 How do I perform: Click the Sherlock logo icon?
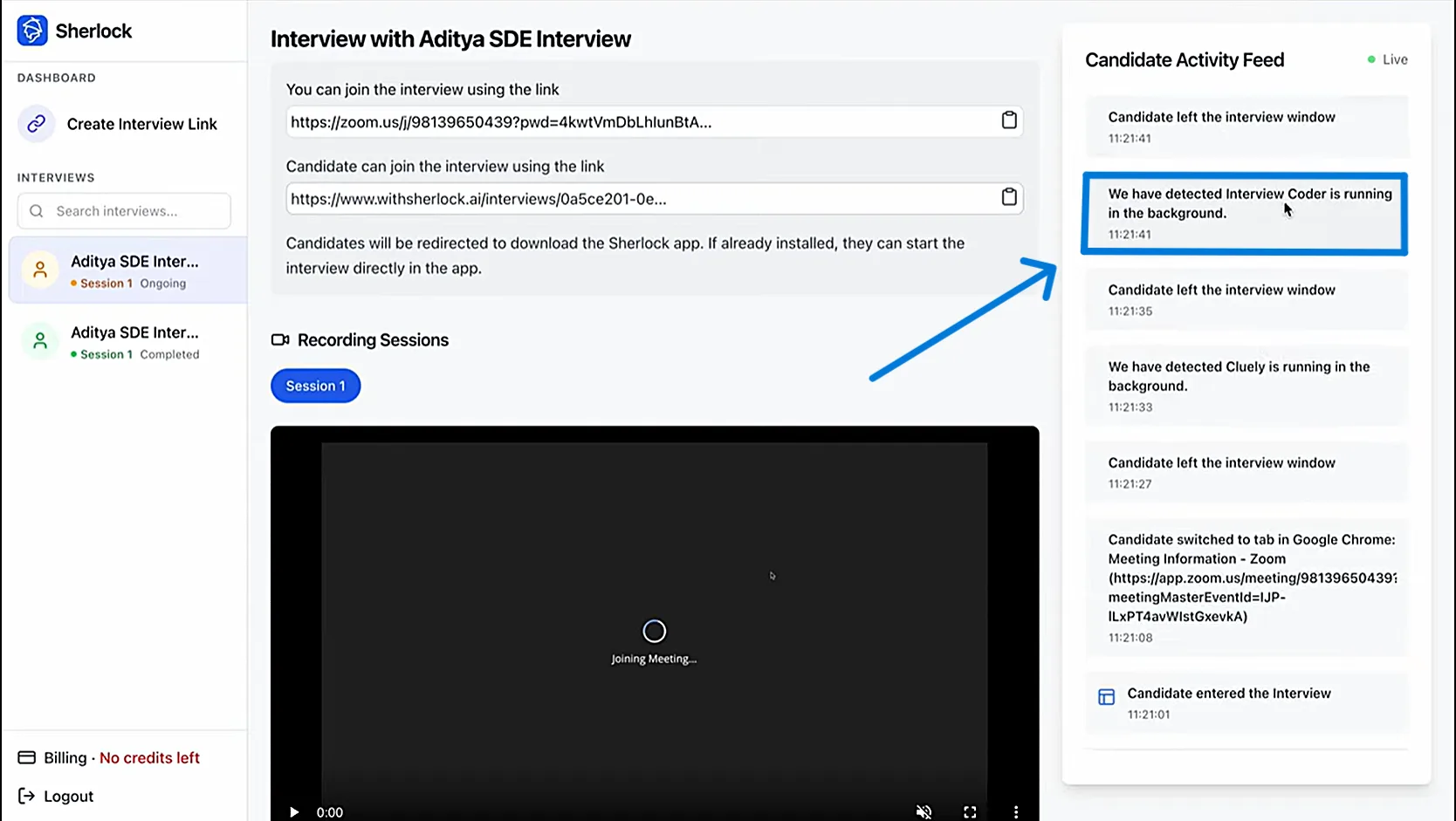pyautogui.click(x=31, y=30)
